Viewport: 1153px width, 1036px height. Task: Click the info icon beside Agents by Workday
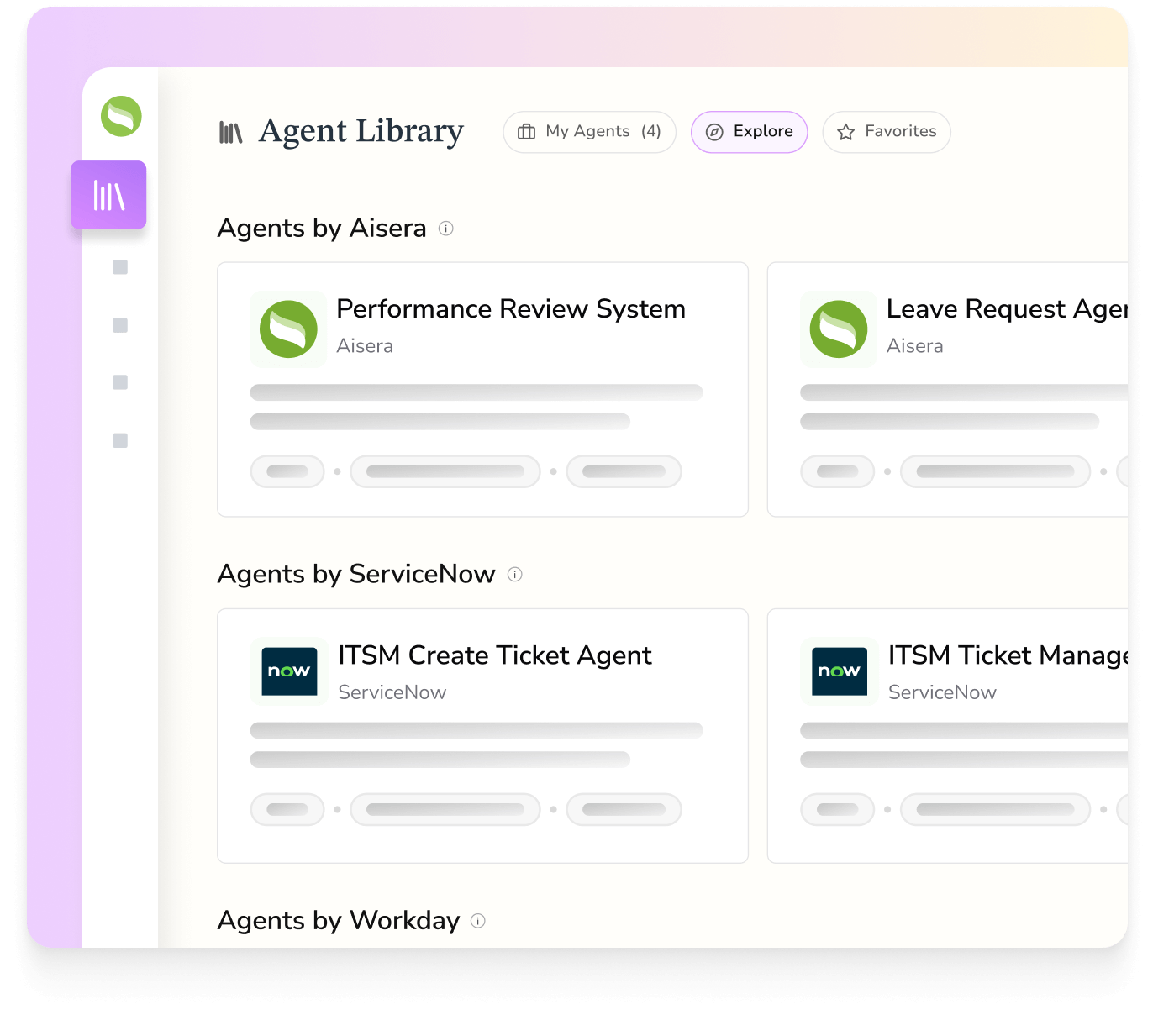478,921
